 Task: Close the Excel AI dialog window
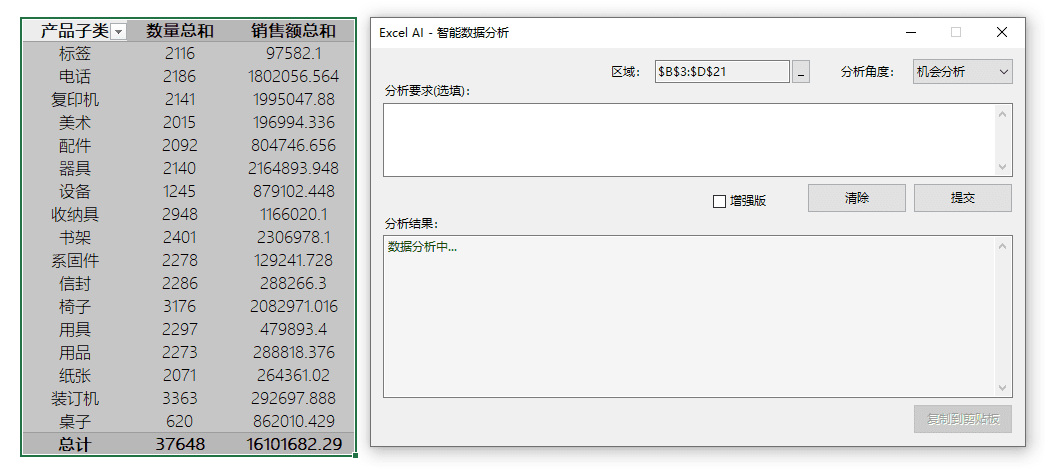[1002, 32]
